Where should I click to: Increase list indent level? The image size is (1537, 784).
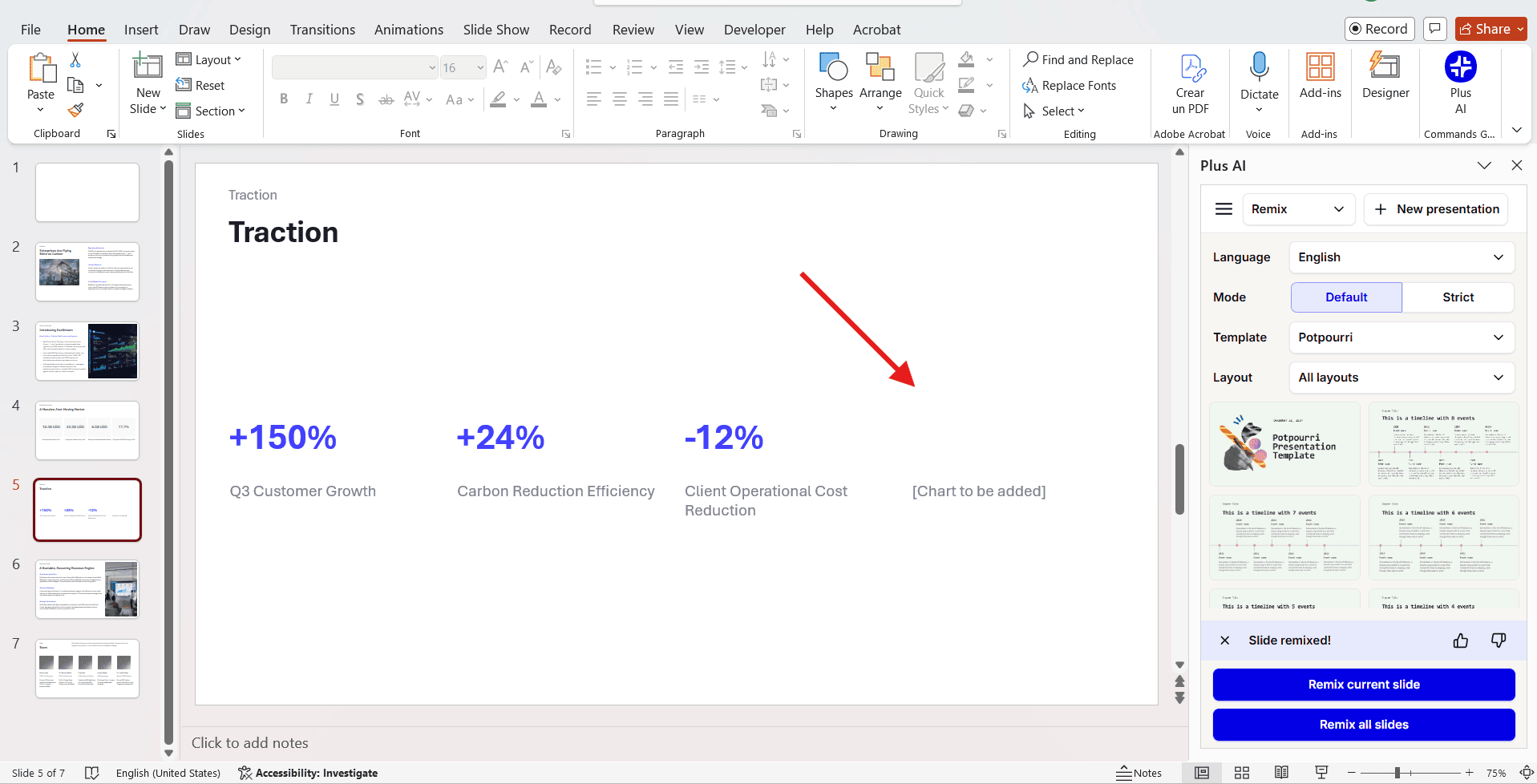point(702,67)
